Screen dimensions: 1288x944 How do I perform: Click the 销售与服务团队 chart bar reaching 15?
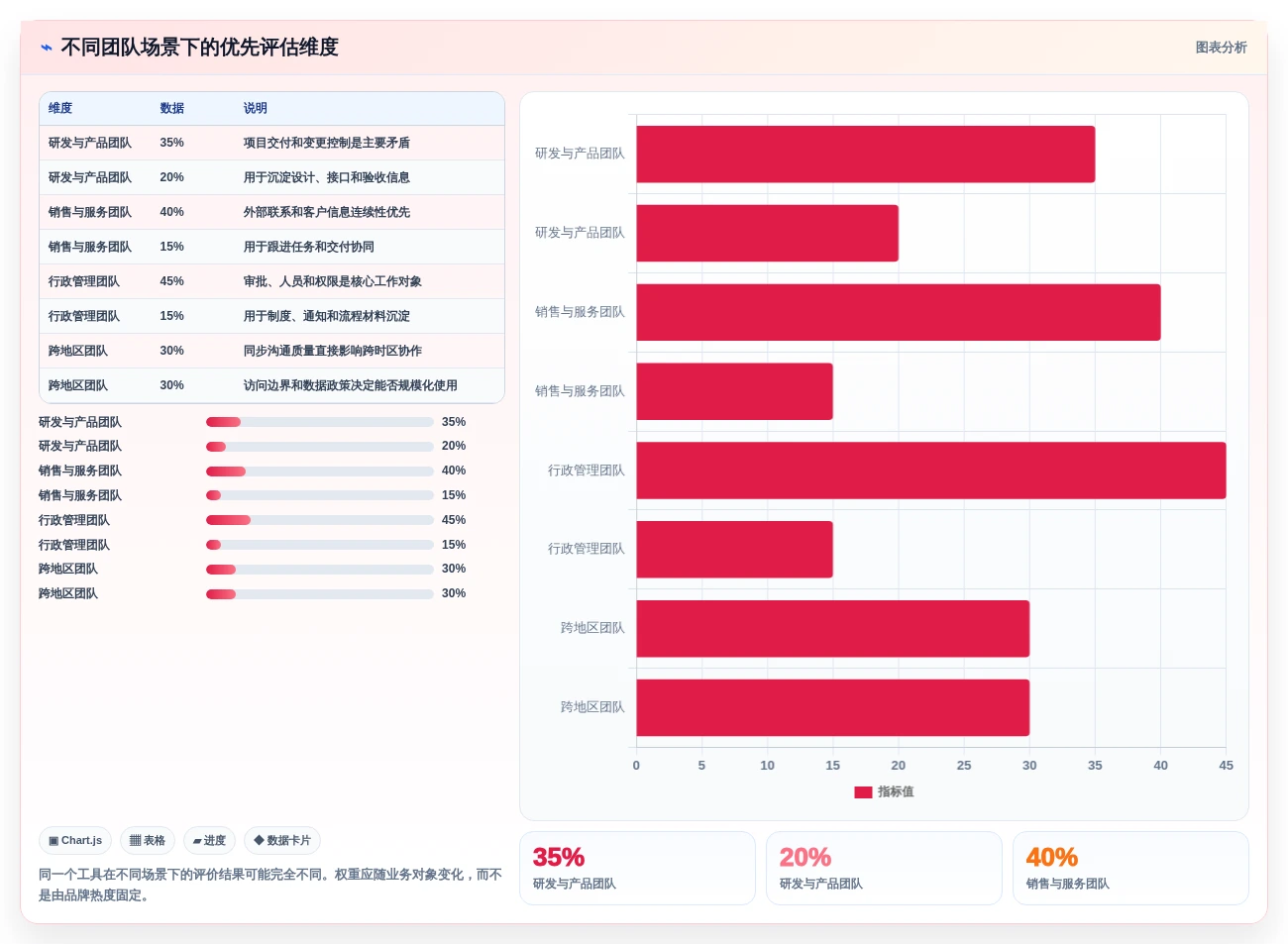[x=734, y=391]
